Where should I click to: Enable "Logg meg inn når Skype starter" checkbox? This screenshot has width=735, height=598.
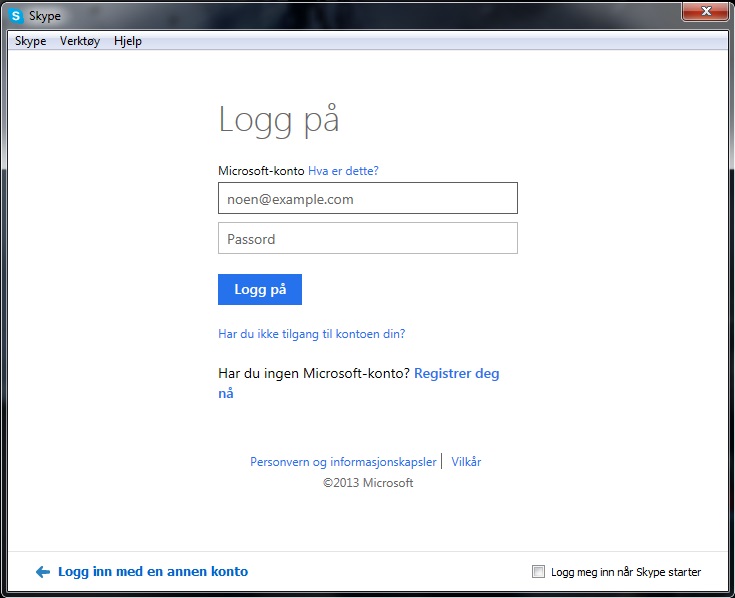pos(538,572)
